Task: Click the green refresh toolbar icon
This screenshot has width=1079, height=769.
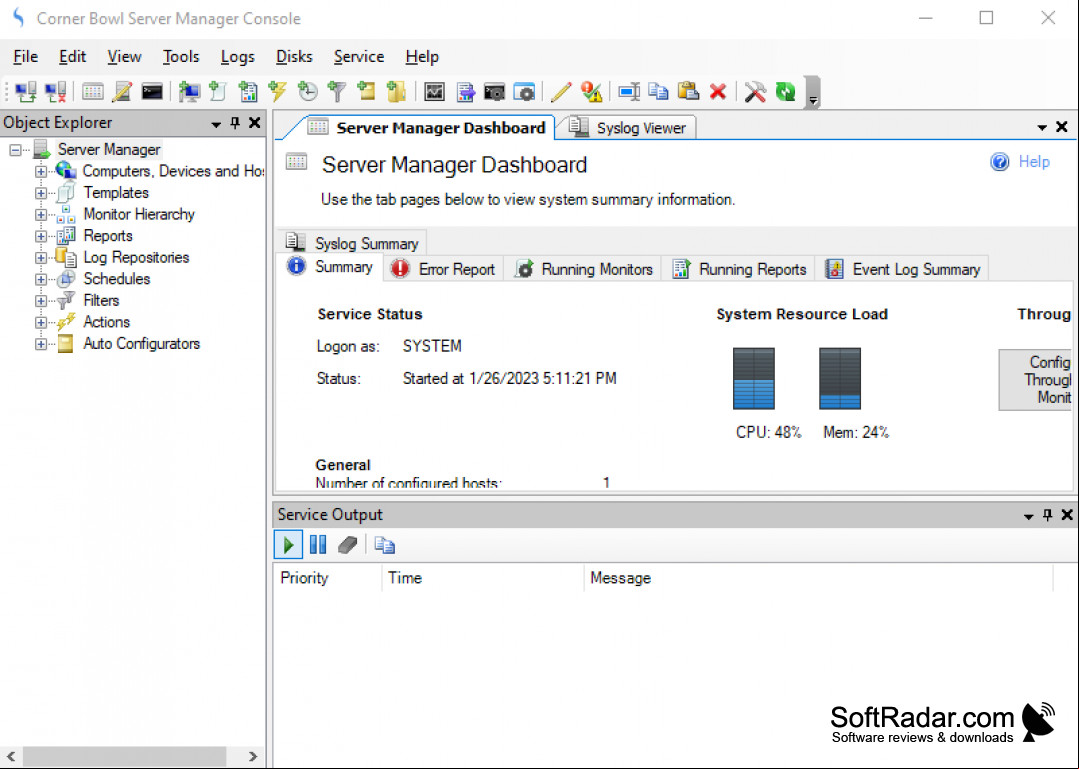Action: 785,91
